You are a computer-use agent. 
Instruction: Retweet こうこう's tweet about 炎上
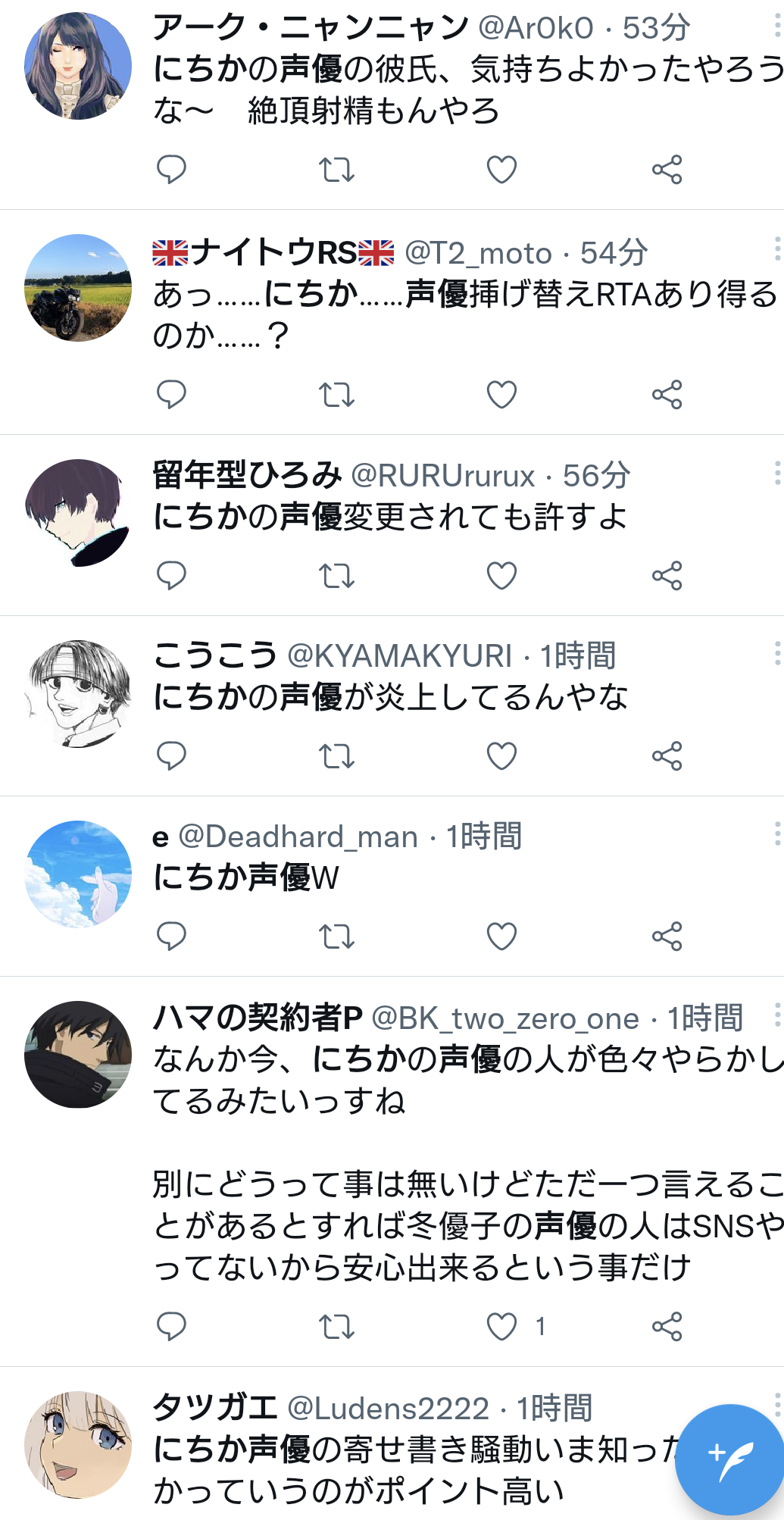pyautogui.click(x=336, y=756)
